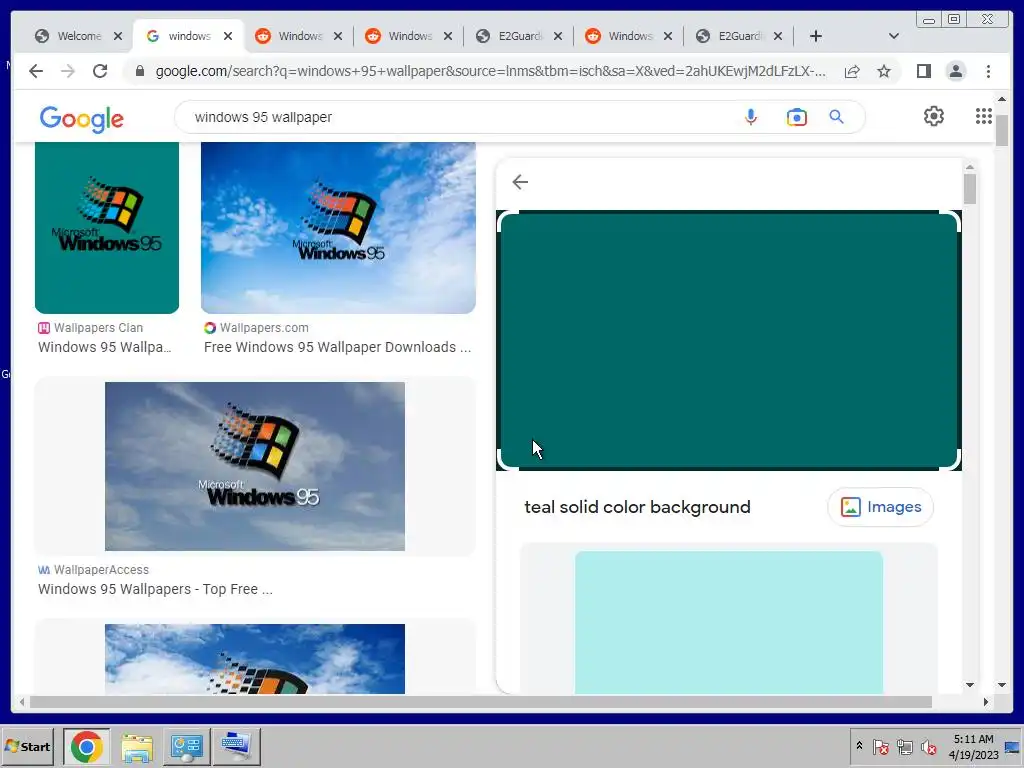The image size is (1024, 768).
Task: Click the address bar URL
Action: point(490,71)
